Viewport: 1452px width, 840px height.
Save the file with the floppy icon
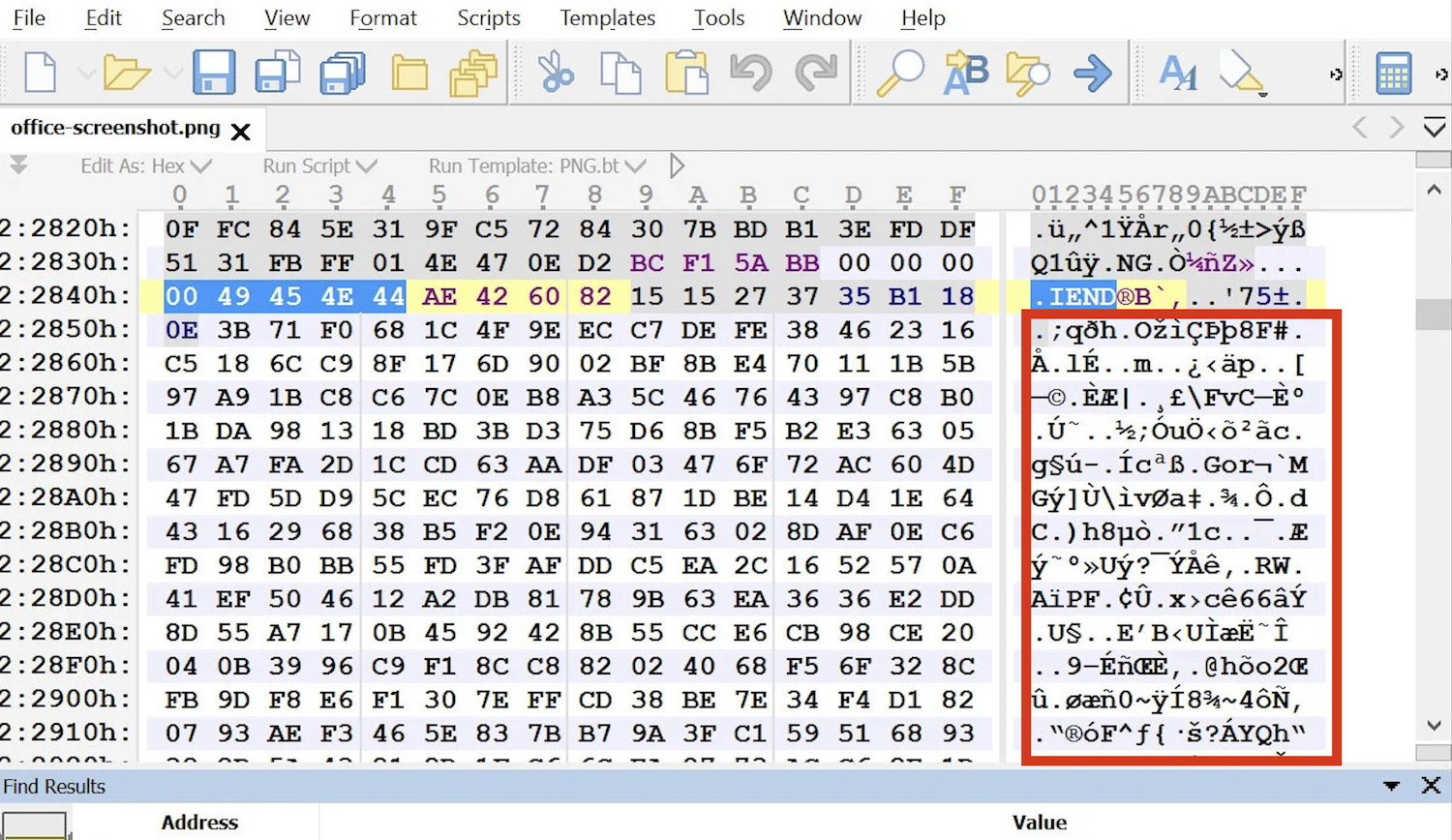pos(214,73)
